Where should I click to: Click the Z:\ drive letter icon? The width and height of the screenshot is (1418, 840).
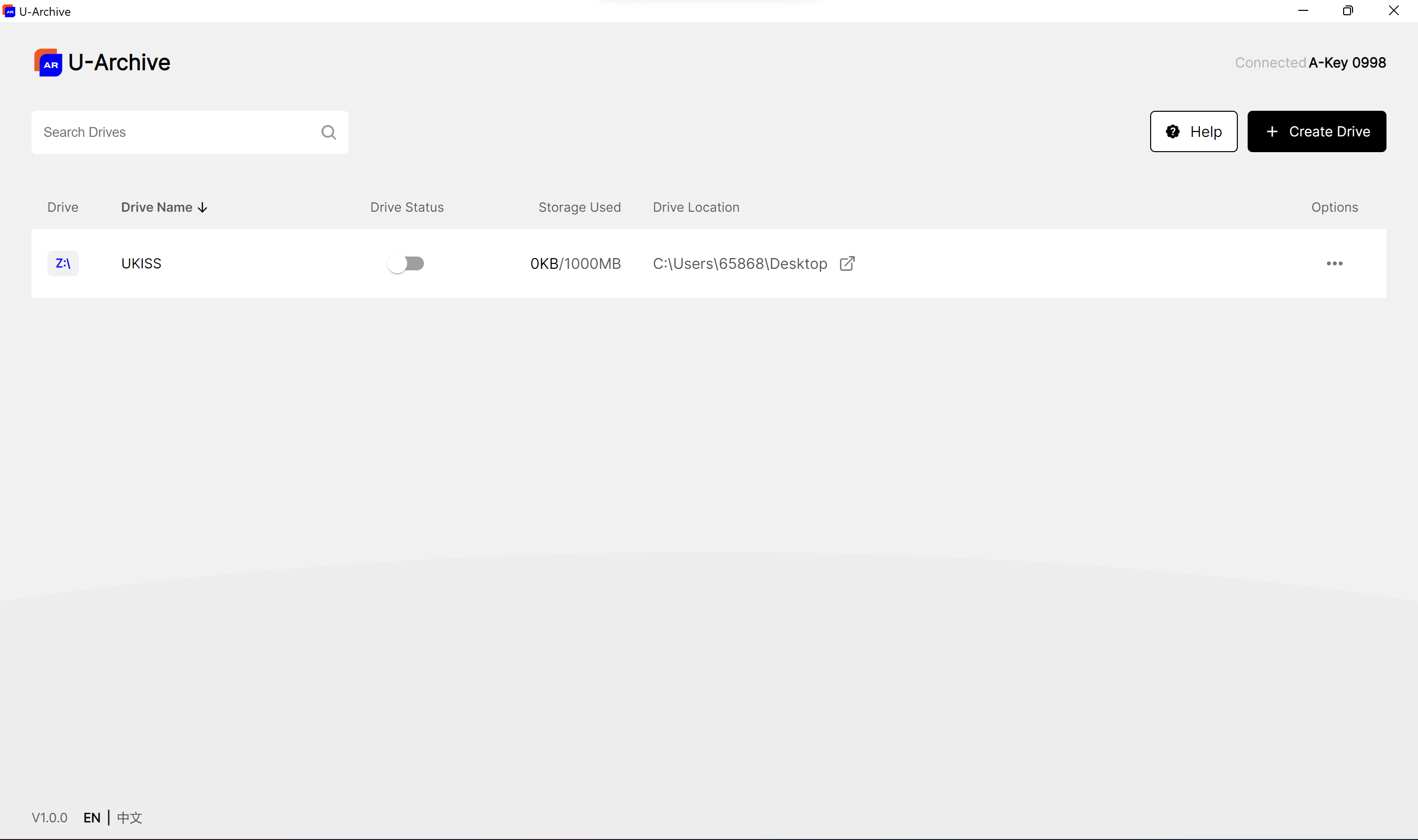pyautogui.click(x=62, y=263)
